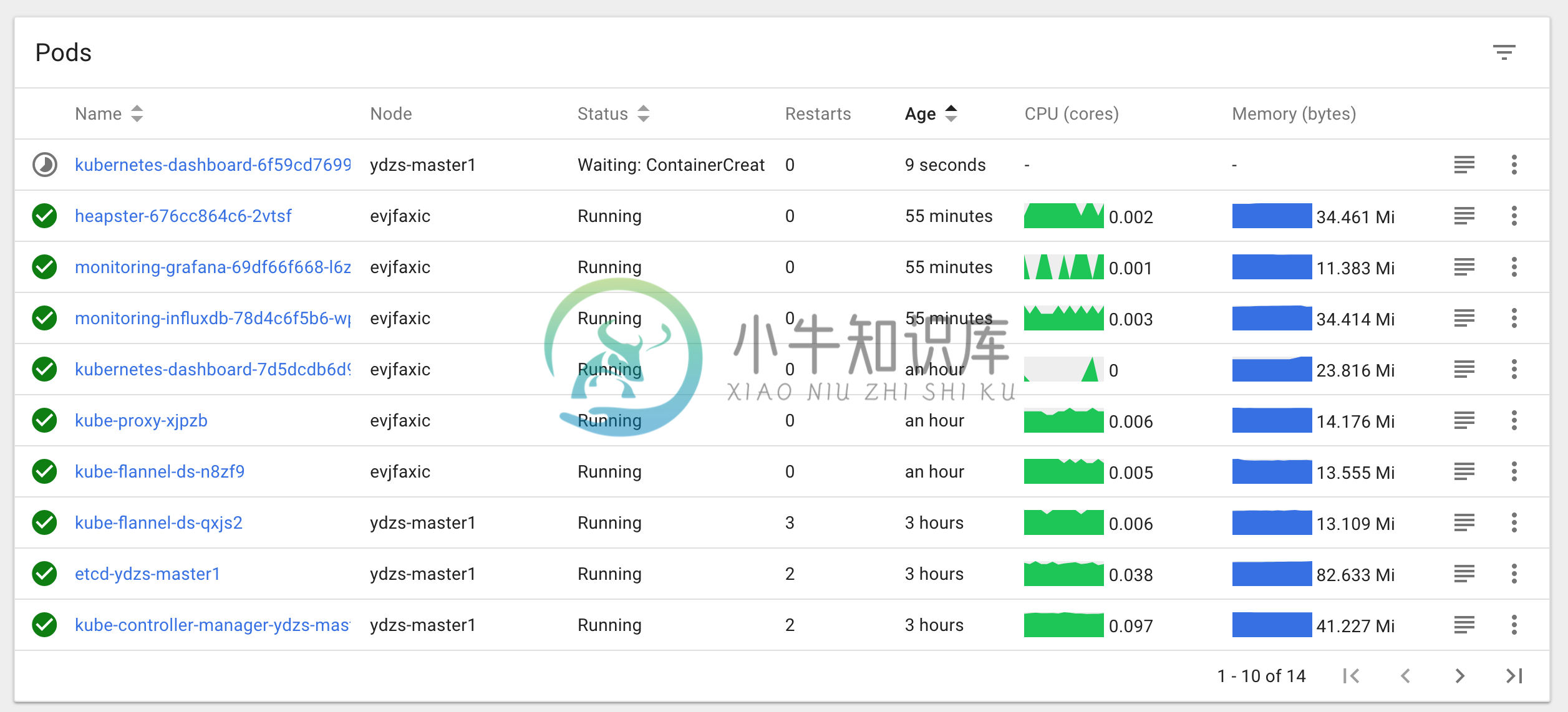Click kube-proxy-xjpzb CPU usage sparkline
The image size is (1568, 712).
[1063, 420]
